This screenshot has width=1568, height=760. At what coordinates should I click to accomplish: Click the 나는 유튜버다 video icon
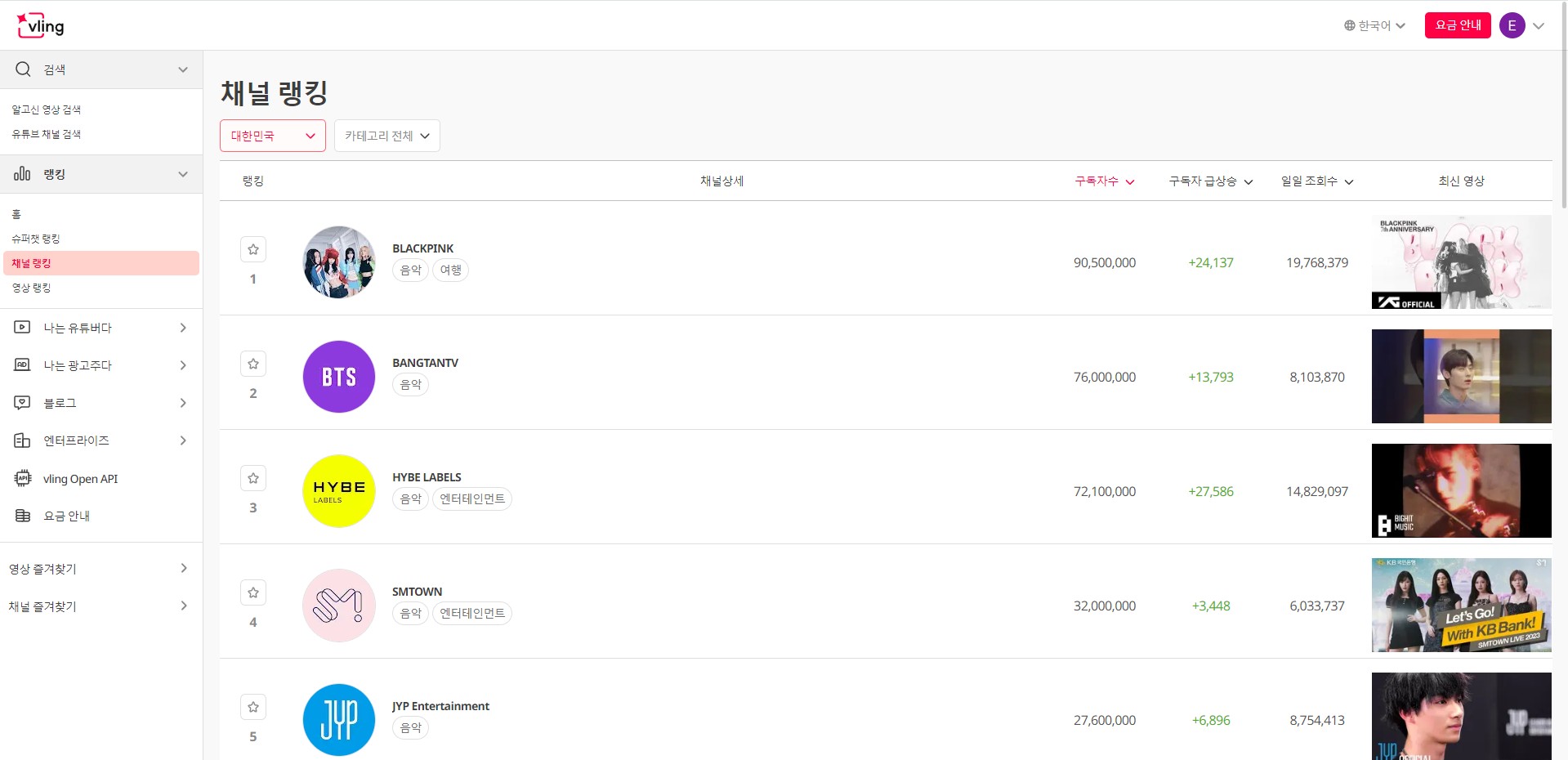click(22, 328)
